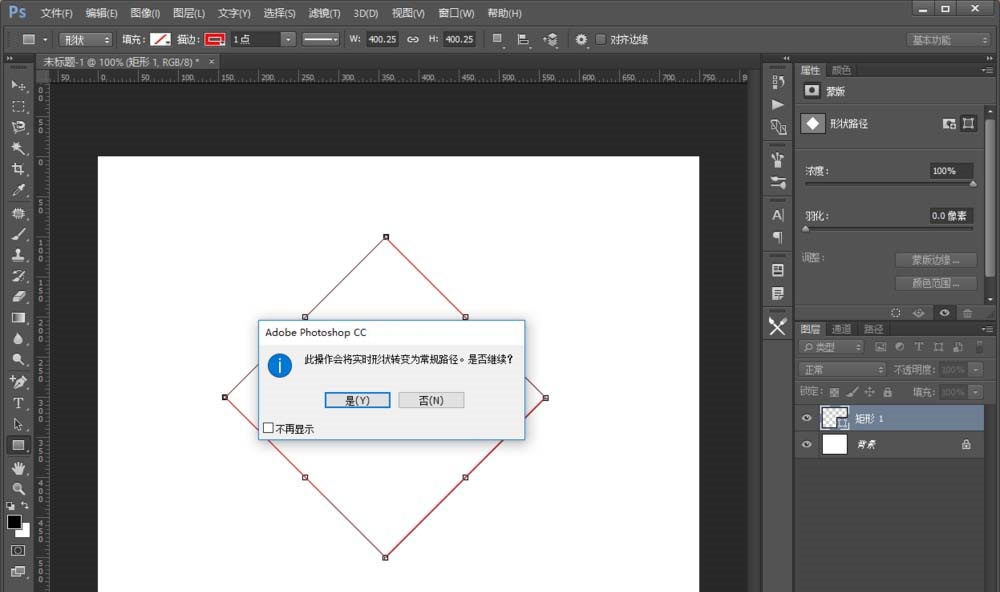Viewport: 1000px width, 592px height.
Task: Select the 矩形 1 layer thumbnail
Action: click(835, 417)
